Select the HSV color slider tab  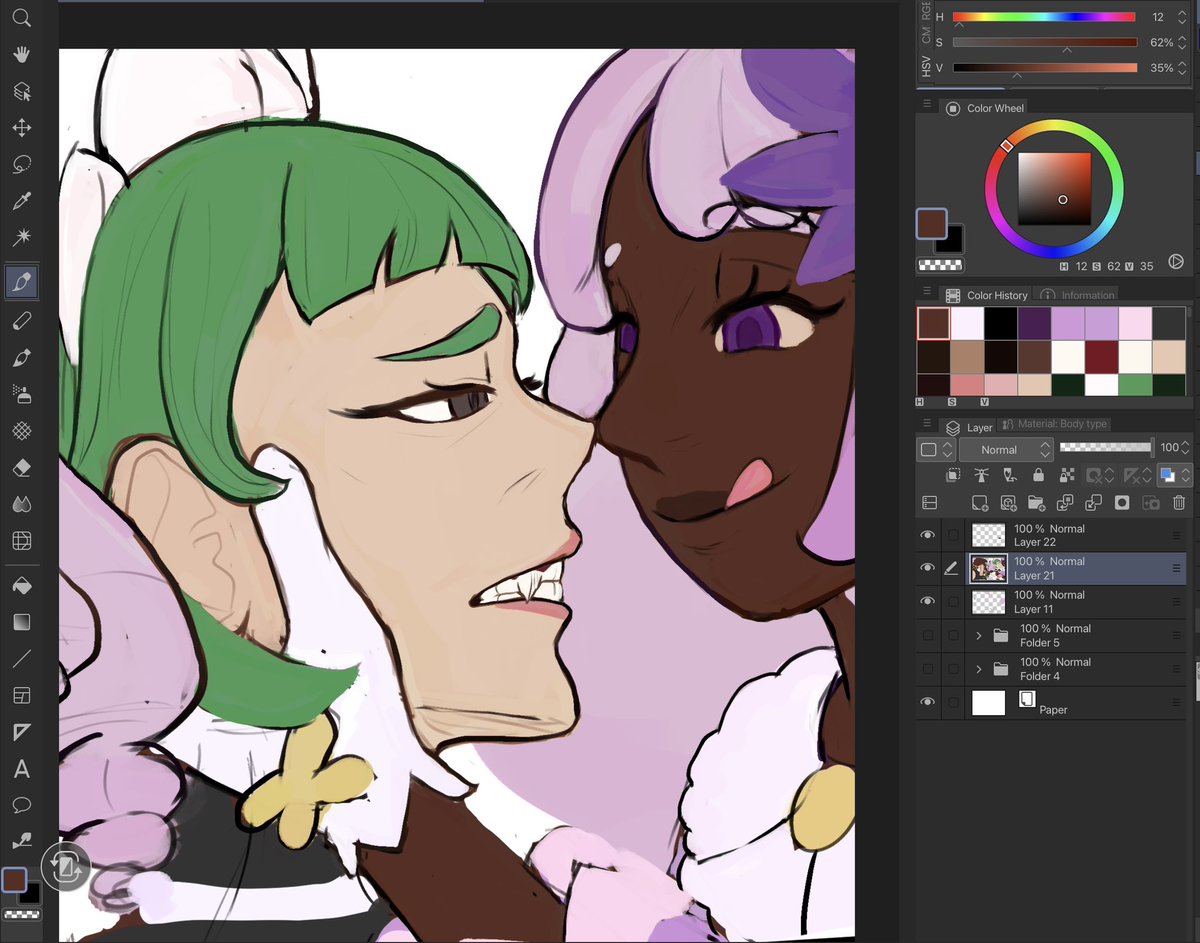(x=926, y=67)
